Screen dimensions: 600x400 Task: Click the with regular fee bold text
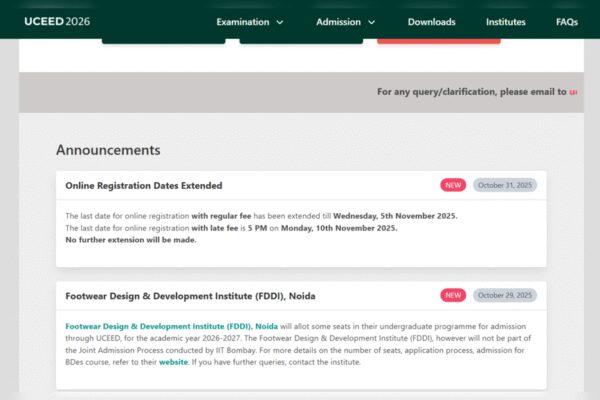coord(221,216)
